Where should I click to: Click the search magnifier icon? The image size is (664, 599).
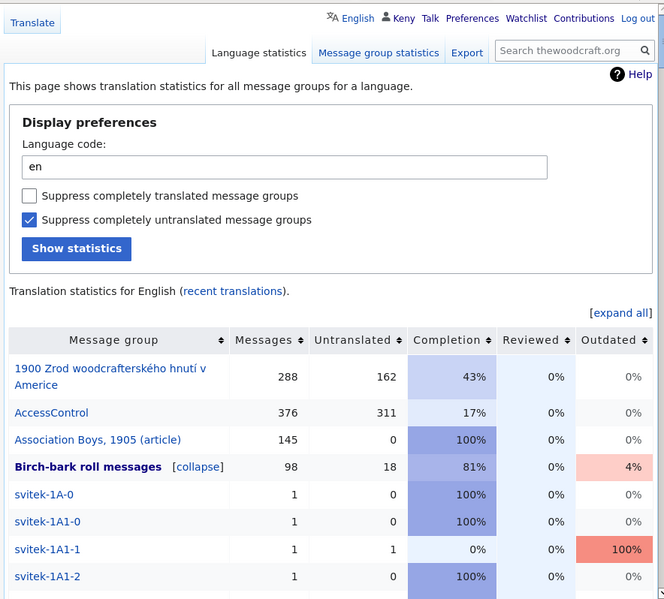[x=645, y=51]
